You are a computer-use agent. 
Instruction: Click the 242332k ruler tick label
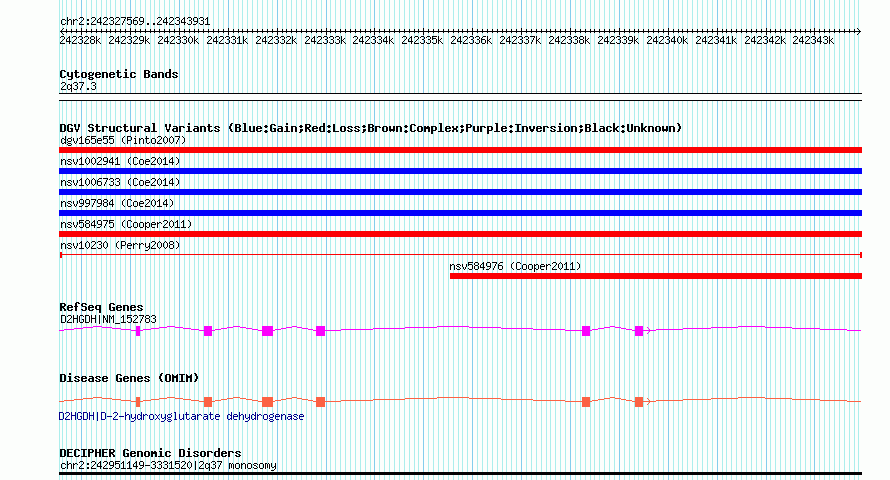coord(276,40)
